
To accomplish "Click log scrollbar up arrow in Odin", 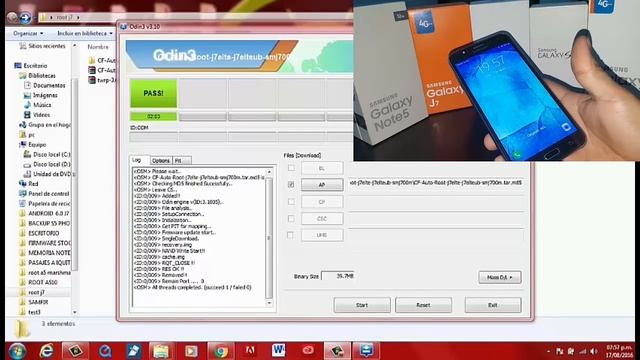I will (x=269, y=172).
